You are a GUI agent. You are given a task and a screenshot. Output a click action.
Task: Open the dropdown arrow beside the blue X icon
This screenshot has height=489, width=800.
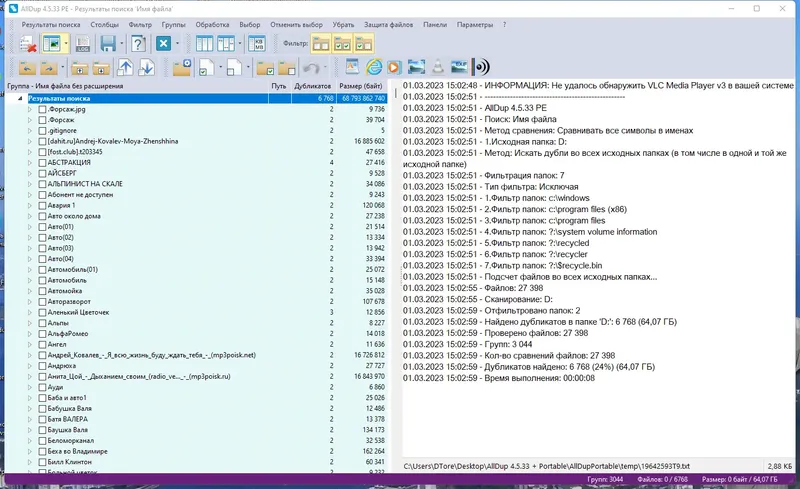[177, 44]
